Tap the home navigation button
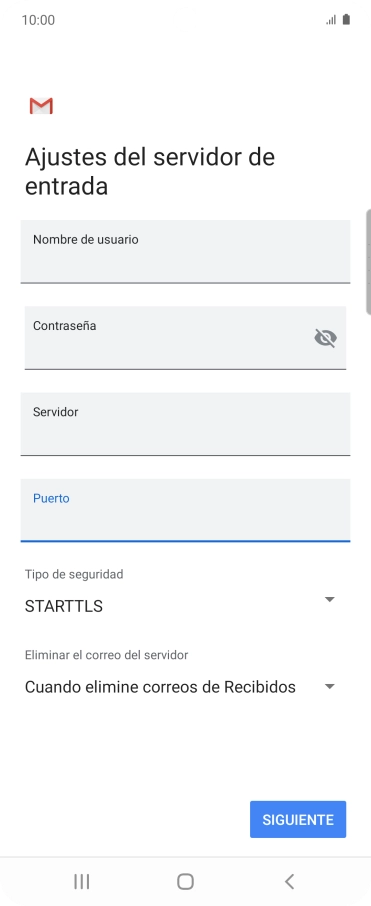371x906 pixels. tap(185, 881)
